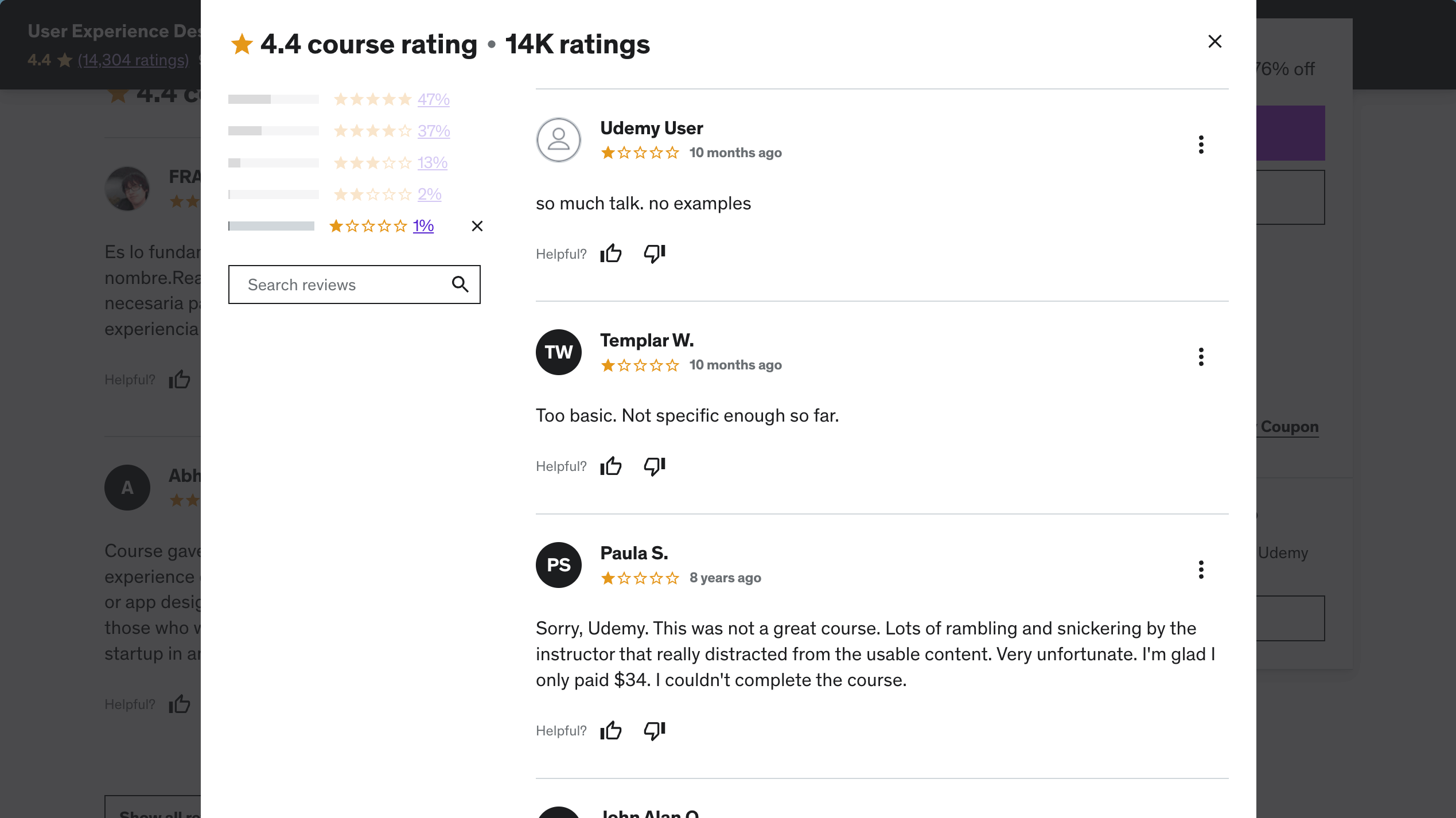1456x818 pixels.
Task: Filter reviews by four stars 37%
Action: (x=433, y=131)
